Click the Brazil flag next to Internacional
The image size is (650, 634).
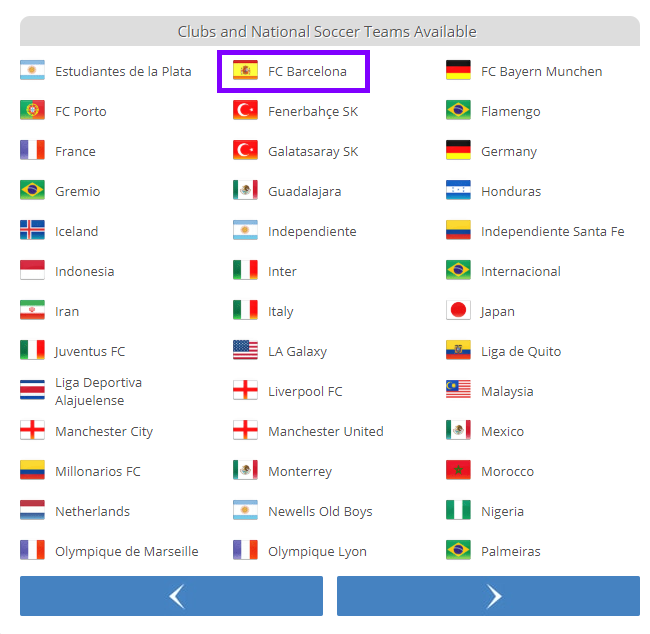click(458, 270)
